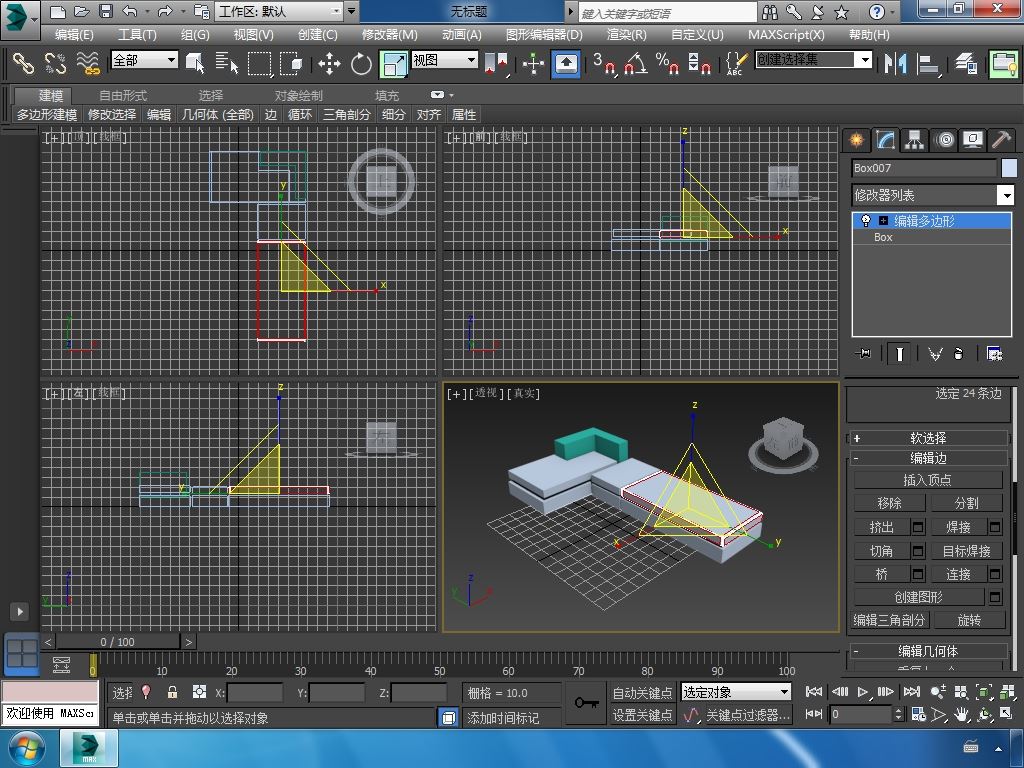
Task: Toggle the selection lock padlock icon
Action: [172, 692]
